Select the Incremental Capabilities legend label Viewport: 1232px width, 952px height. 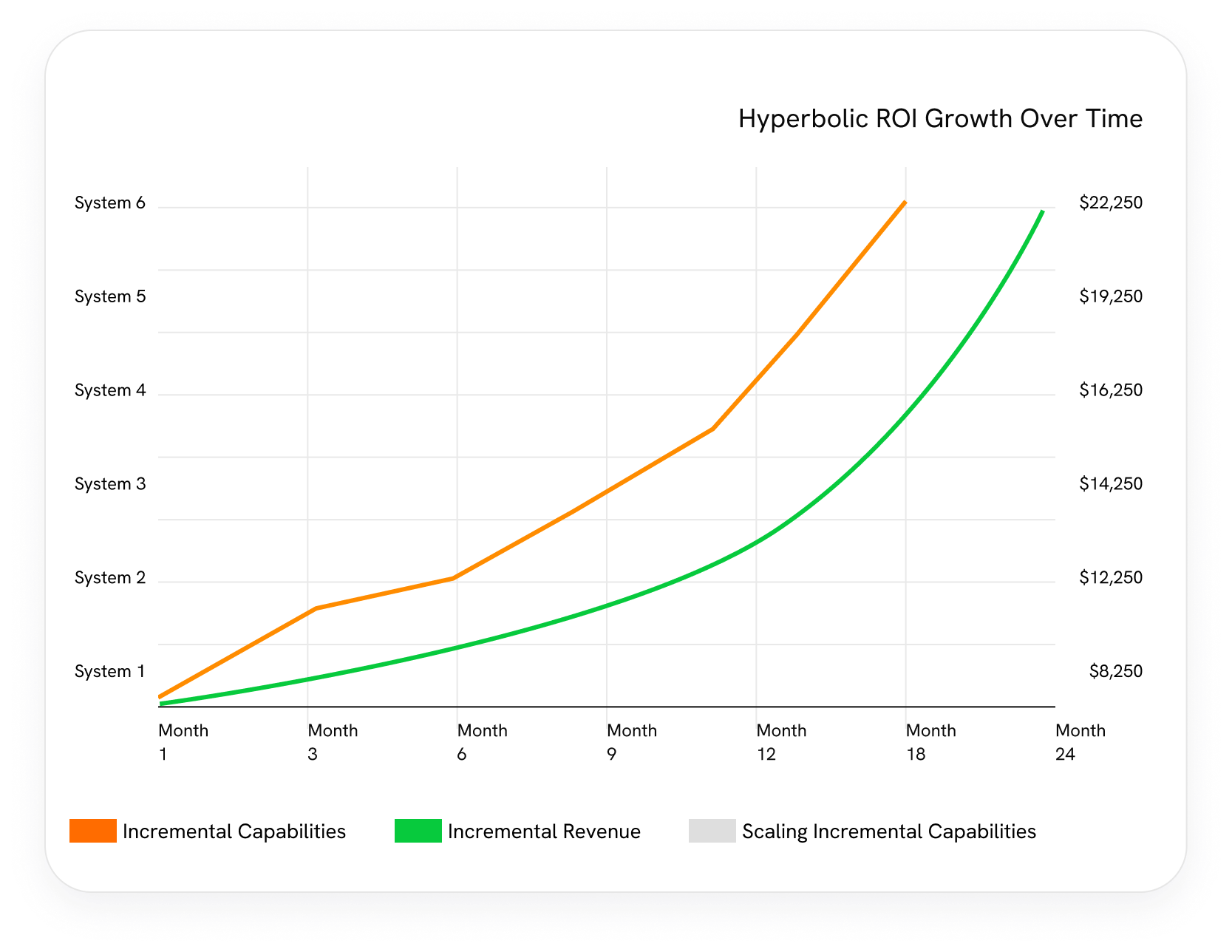[x=234, y=832]
